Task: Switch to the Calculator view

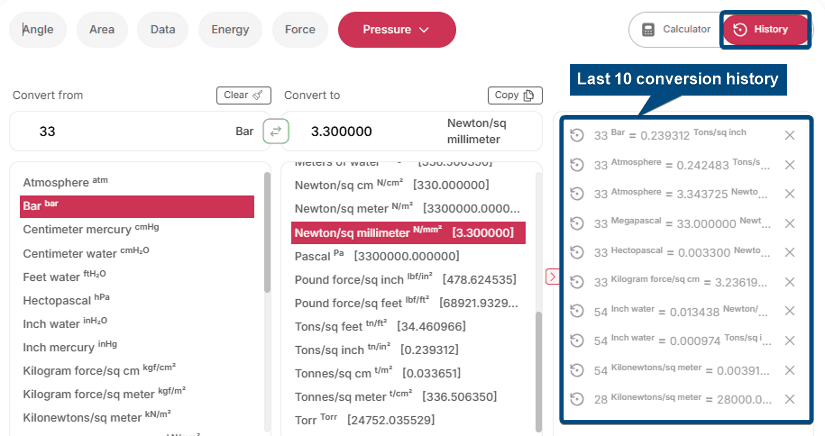Action: pos(676,30)
